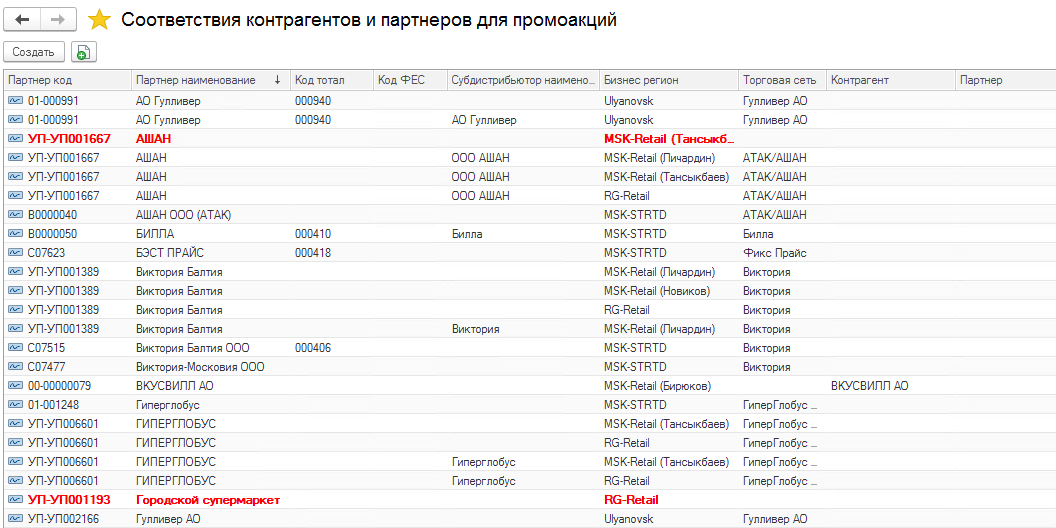Click the forward navigation arrow
1056x528 pixels.
click(x=57, y=20)
